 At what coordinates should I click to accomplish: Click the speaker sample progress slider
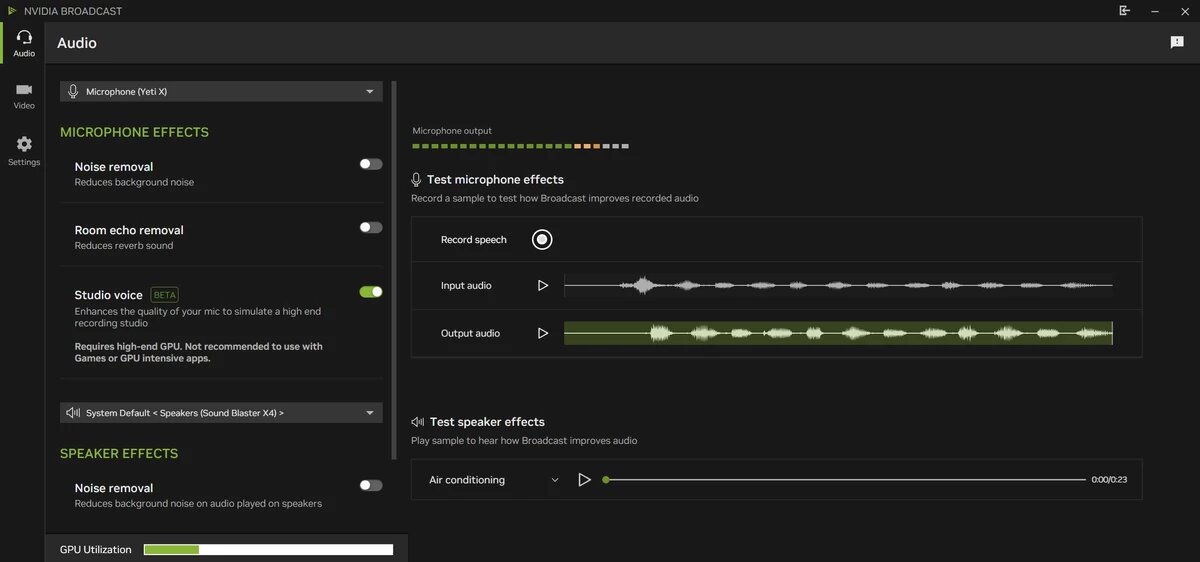pos(845,480)
